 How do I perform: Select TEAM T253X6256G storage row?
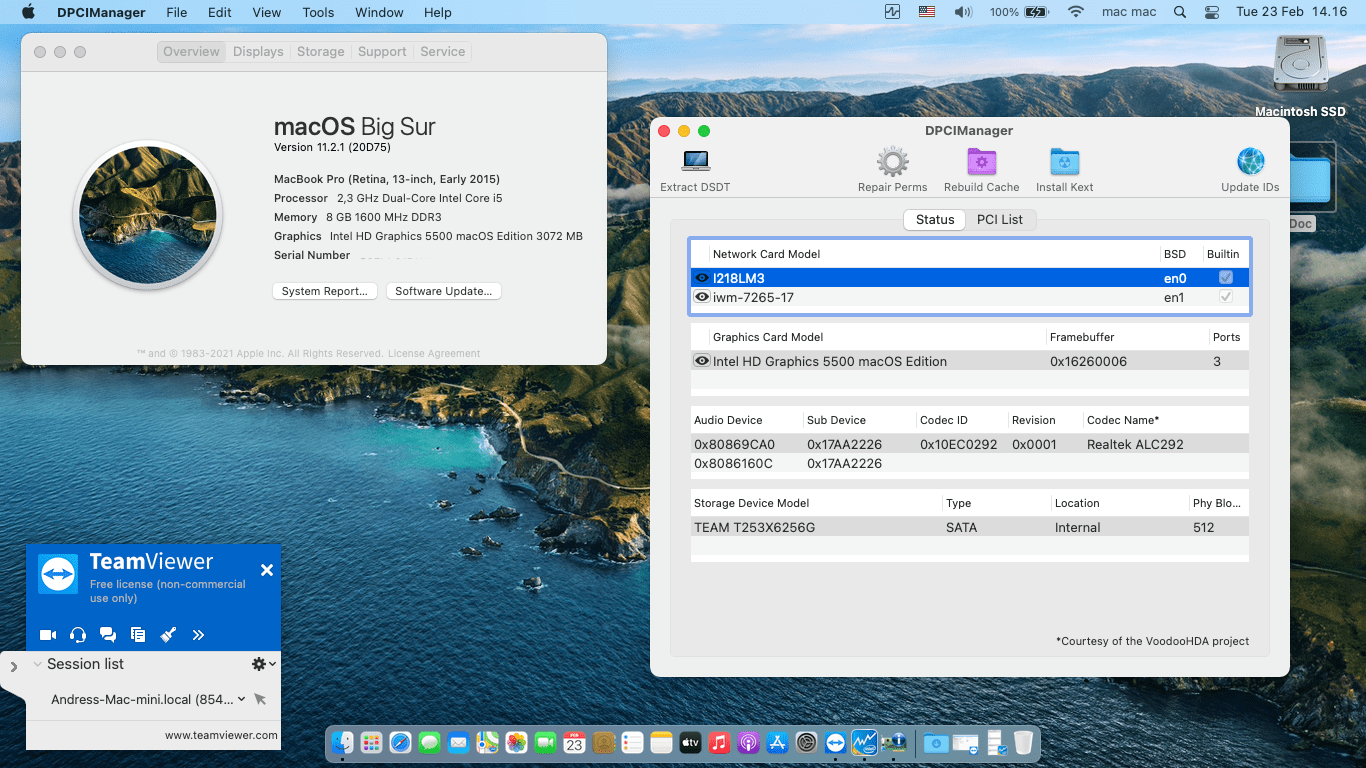point(969,527)
